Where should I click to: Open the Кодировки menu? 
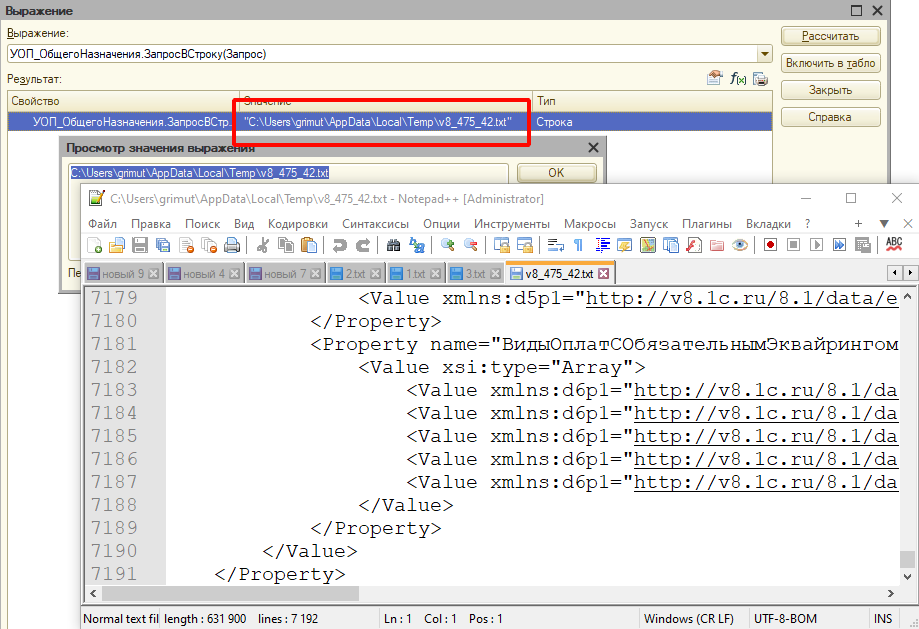(298, 224)
